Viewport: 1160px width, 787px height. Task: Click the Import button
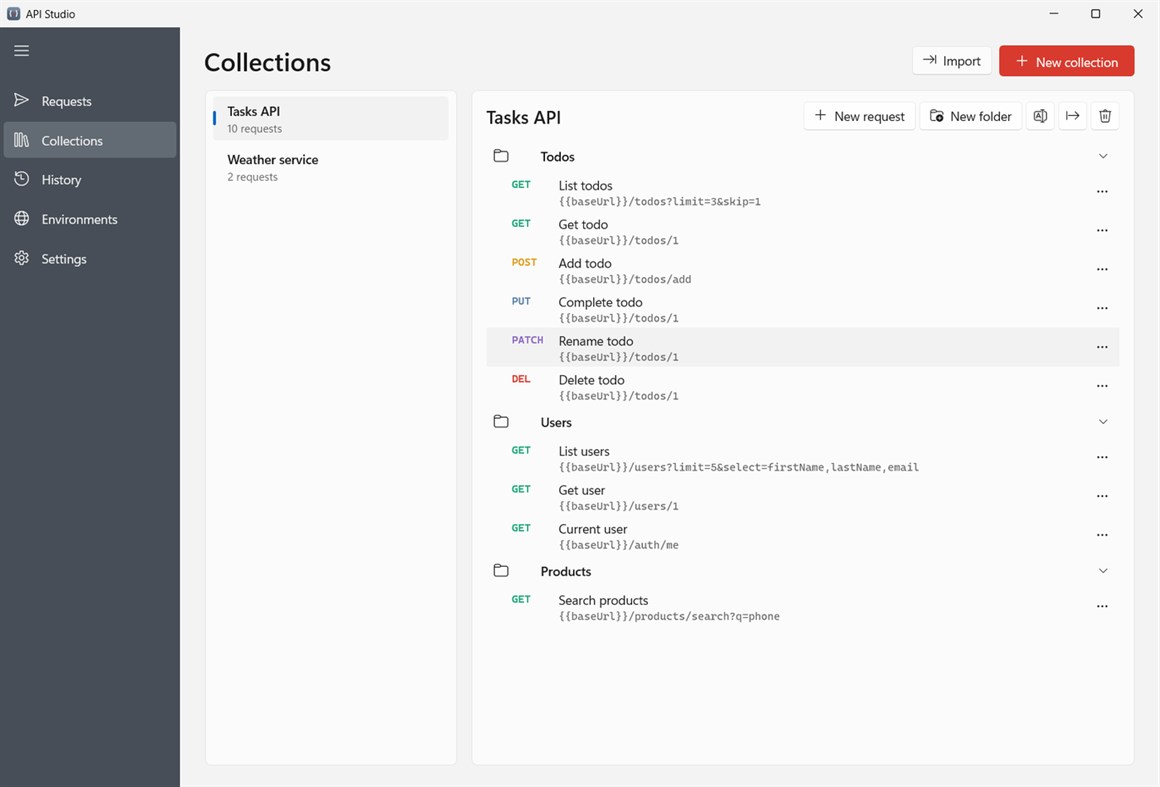952,61
